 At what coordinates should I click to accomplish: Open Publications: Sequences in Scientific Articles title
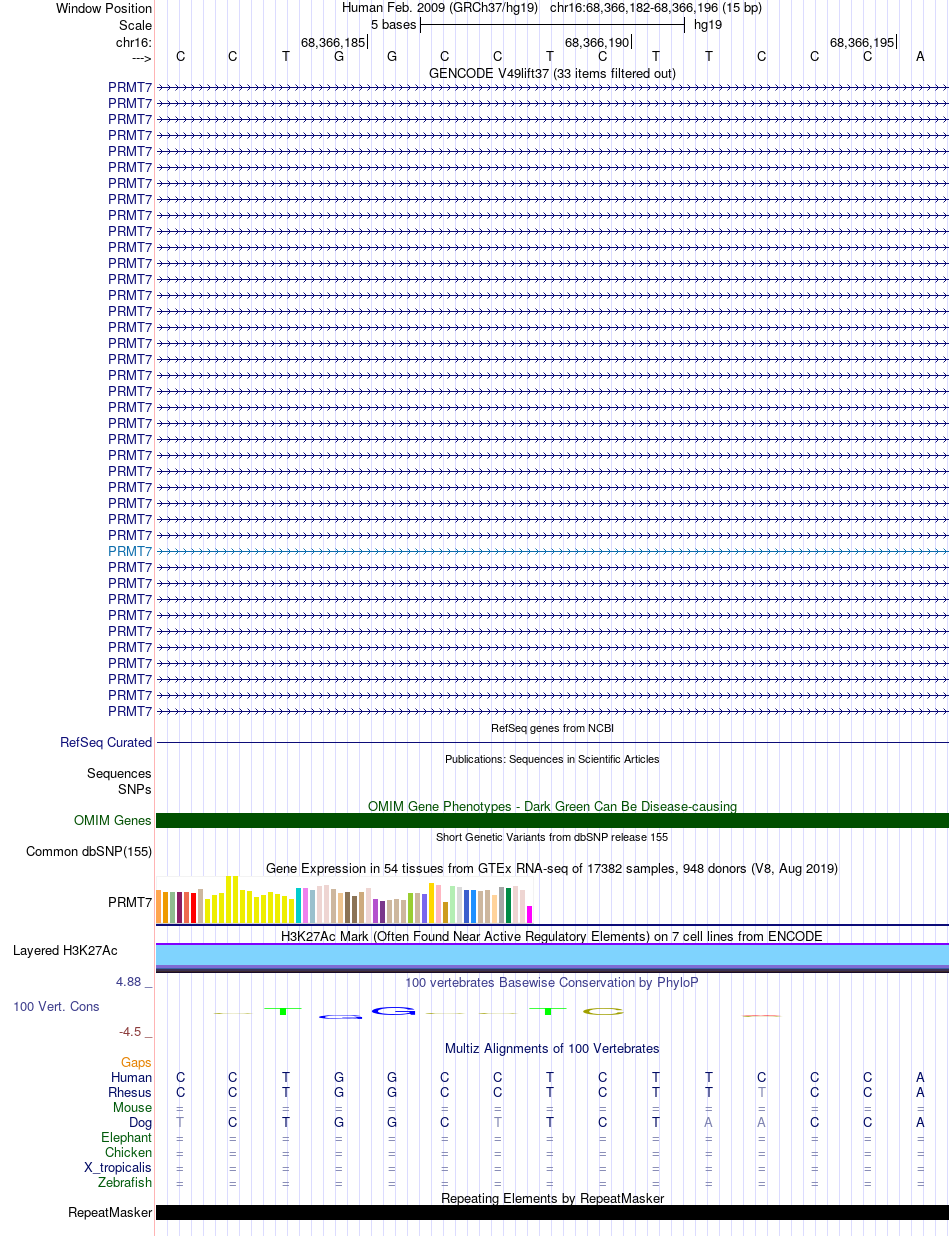pos(552,759)
